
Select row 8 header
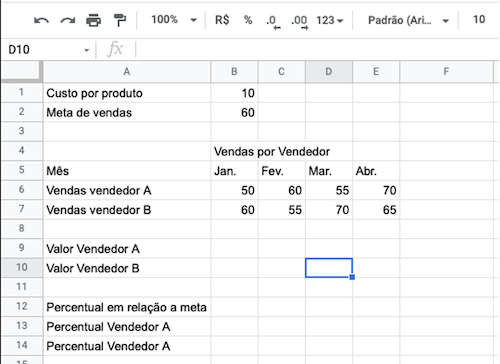(x=22, y=229)
